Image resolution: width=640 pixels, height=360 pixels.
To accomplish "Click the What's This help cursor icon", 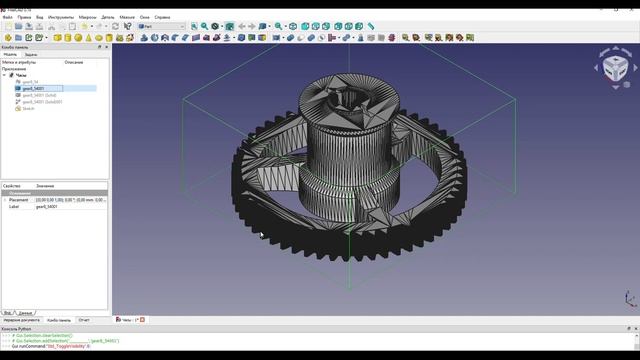I will (128, 26).
